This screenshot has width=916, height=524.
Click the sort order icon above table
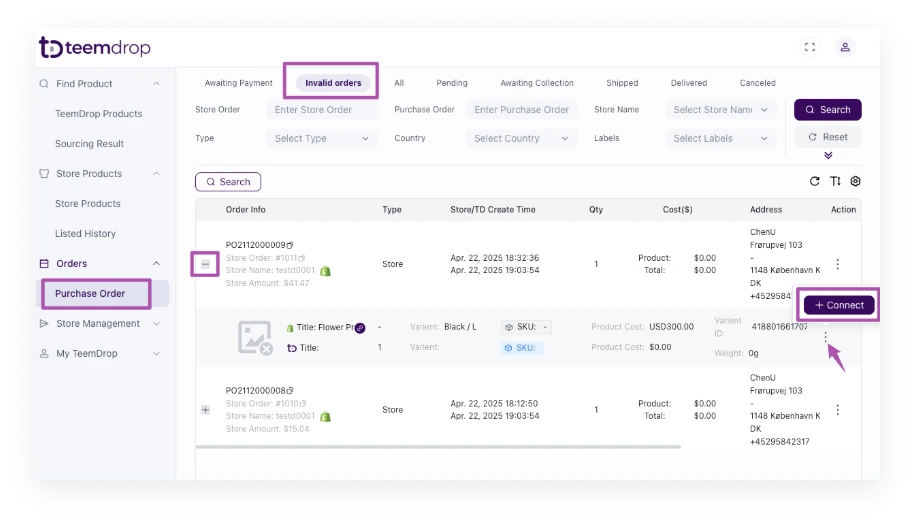(x=835, y=182)
